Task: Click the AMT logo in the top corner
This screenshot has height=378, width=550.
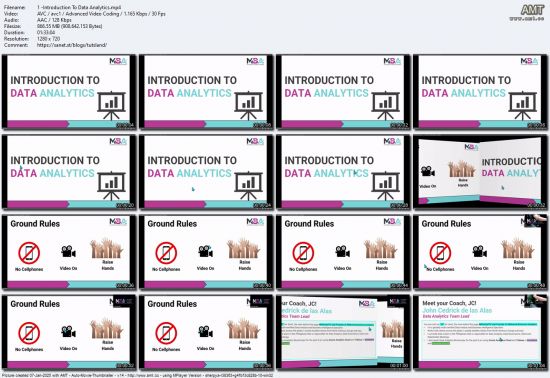Action: pos(532,10)
